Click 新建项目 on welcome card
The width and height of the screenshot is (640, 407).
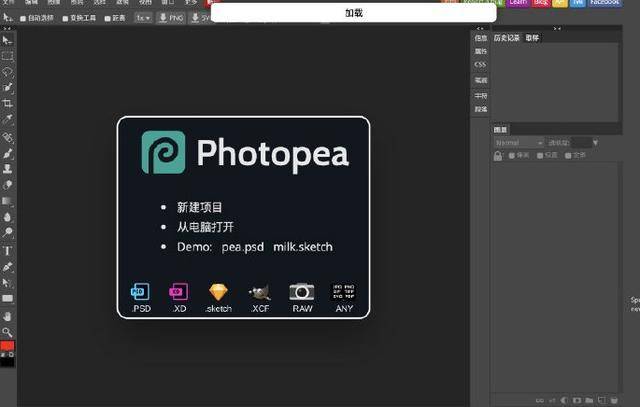[200, 207]
